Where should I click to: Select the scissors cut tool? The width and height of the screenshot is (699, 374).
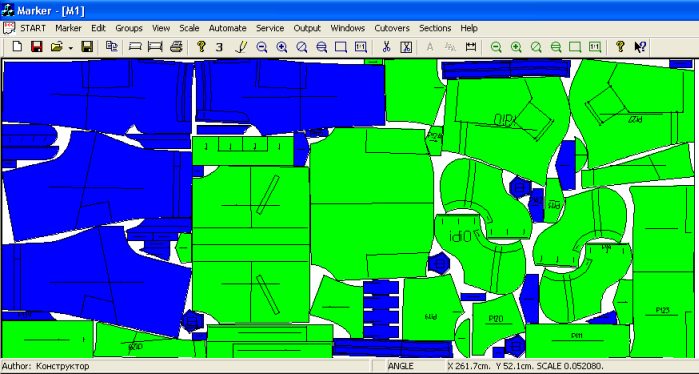tap(386, 46)
